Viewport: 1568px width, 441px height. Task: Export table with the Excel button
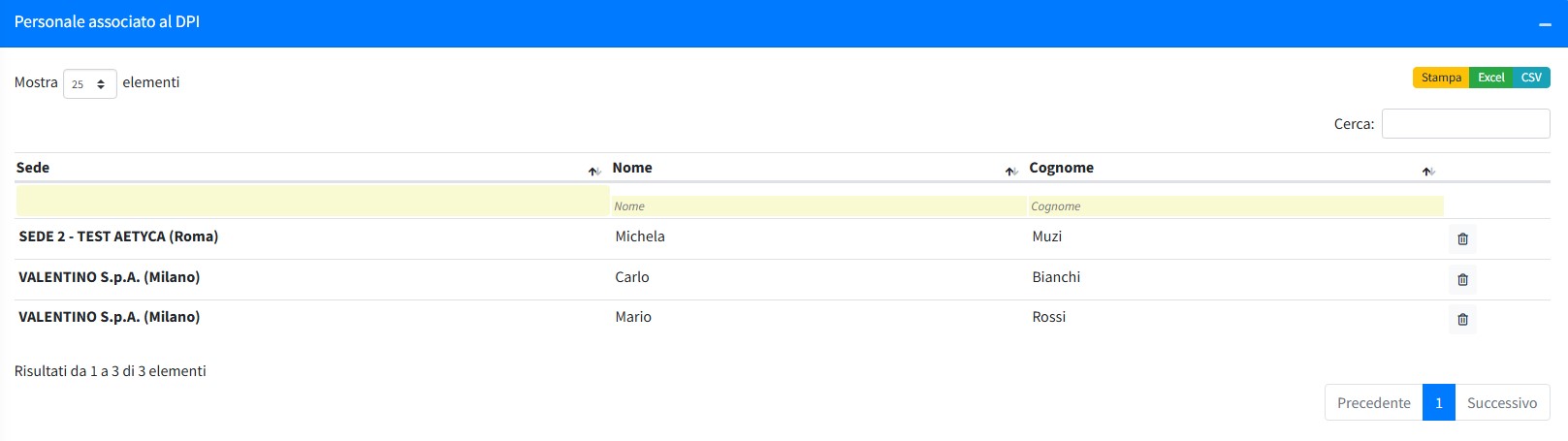[x=1490, y=78]
